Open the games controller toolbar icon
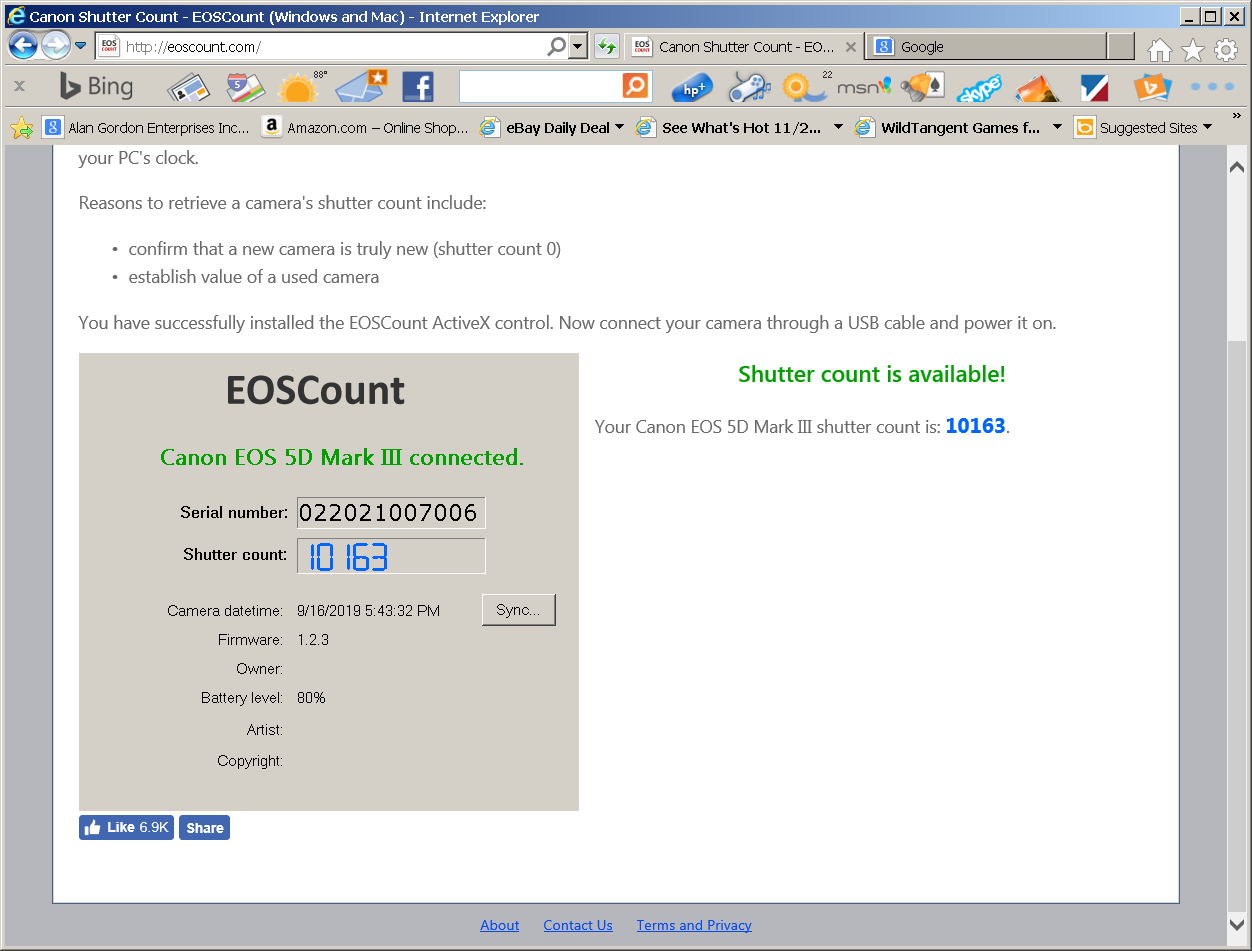 748,87
